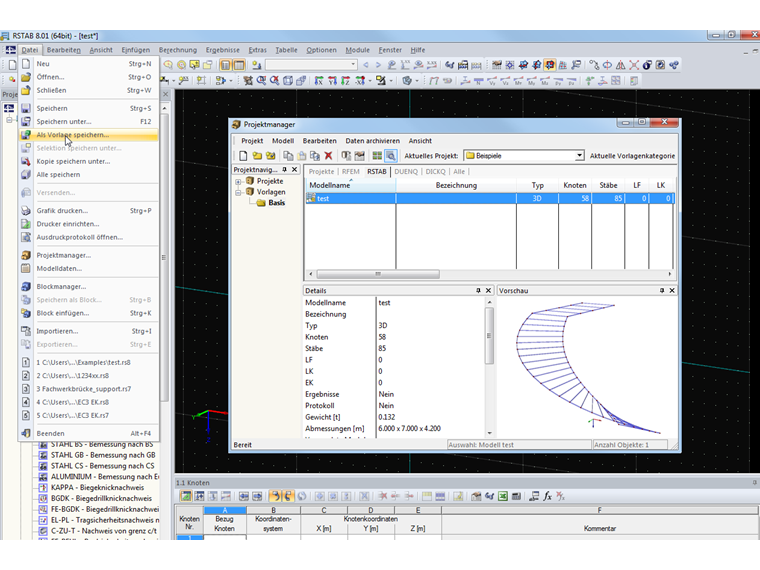760x570 pixels.
Task: Select the test model row in Projektmanager
Action: coord(490,198)
